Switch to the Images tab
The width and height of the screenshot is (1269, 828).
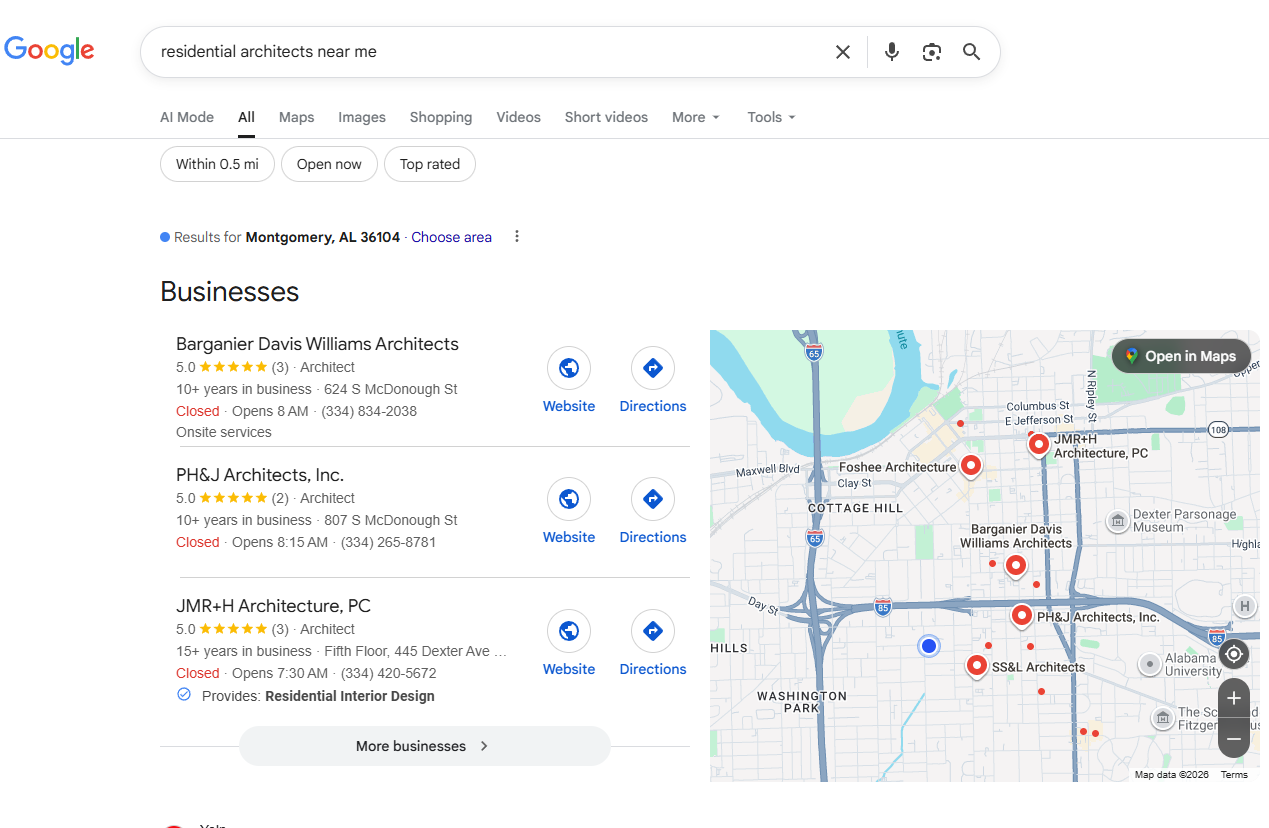pyautogui.click(x=362, y=117)
